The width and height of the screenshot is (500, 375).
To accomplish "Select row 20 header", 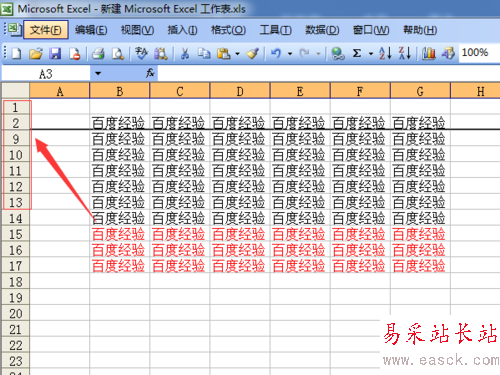I will [16, 314].
